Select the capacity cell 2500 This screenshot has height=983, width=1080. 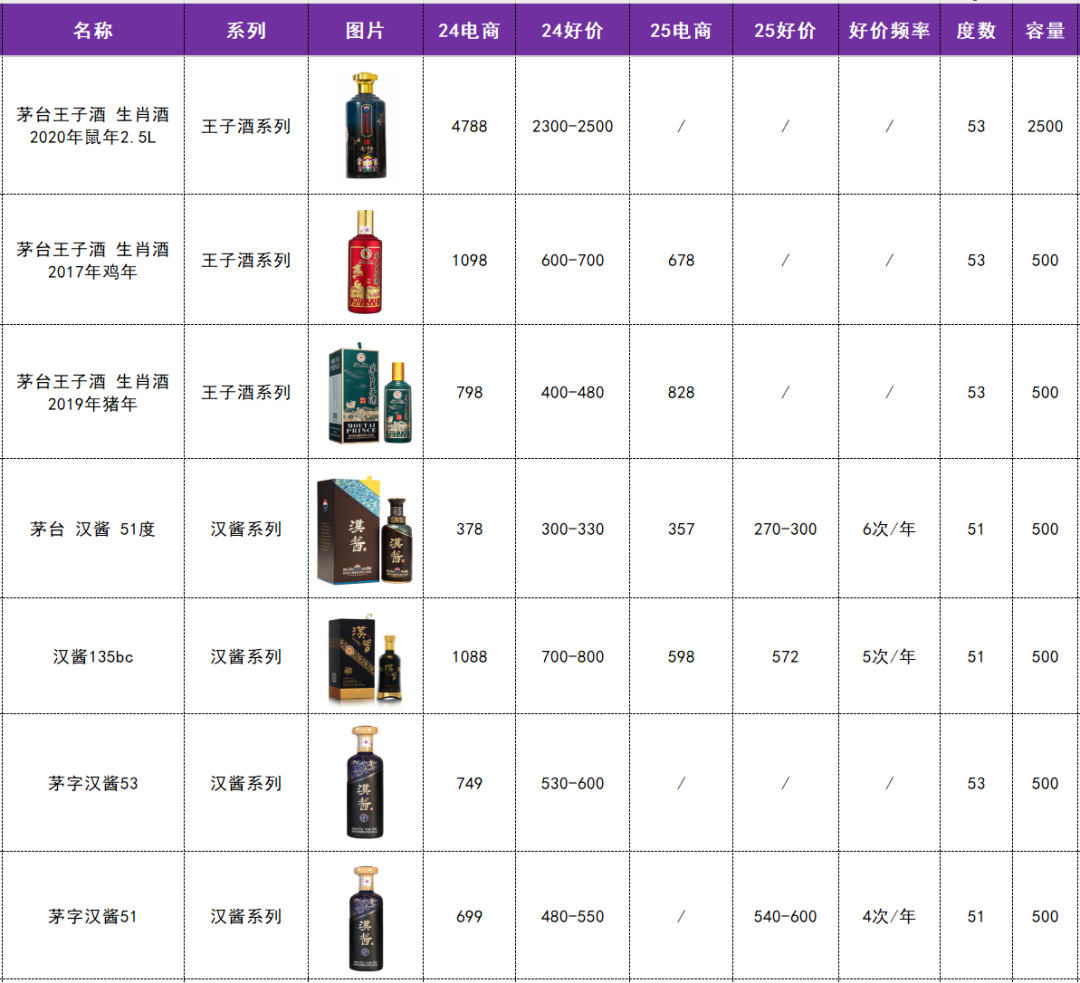click(x=1045, y=126)
